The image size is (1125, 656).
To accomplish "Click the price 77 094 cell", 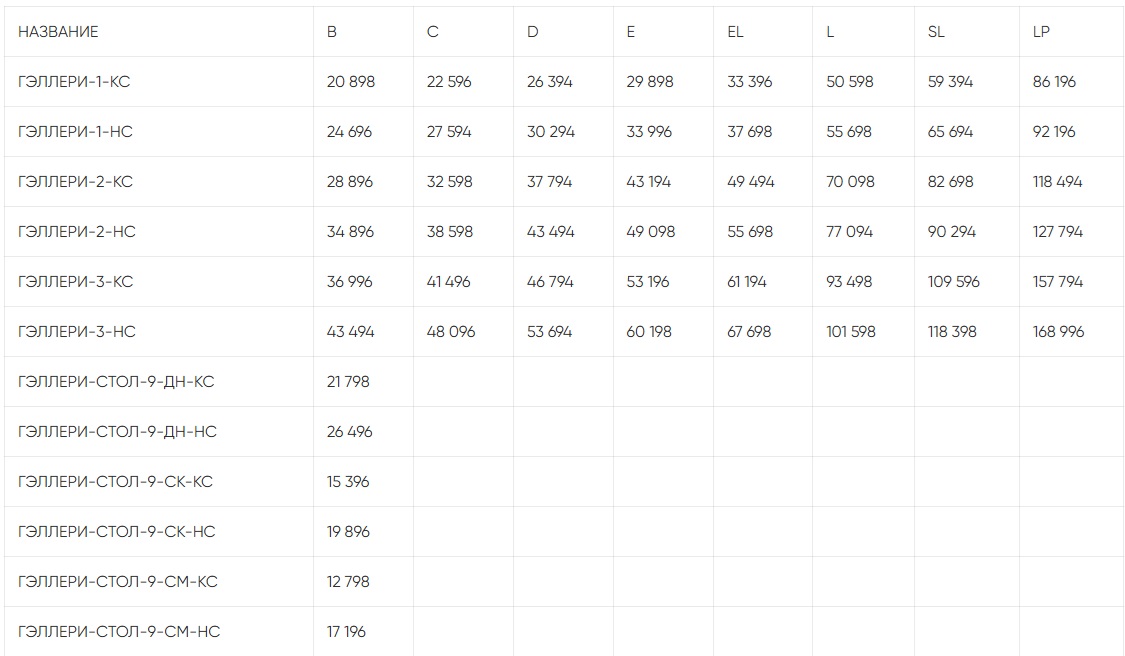I will [849, 232].
